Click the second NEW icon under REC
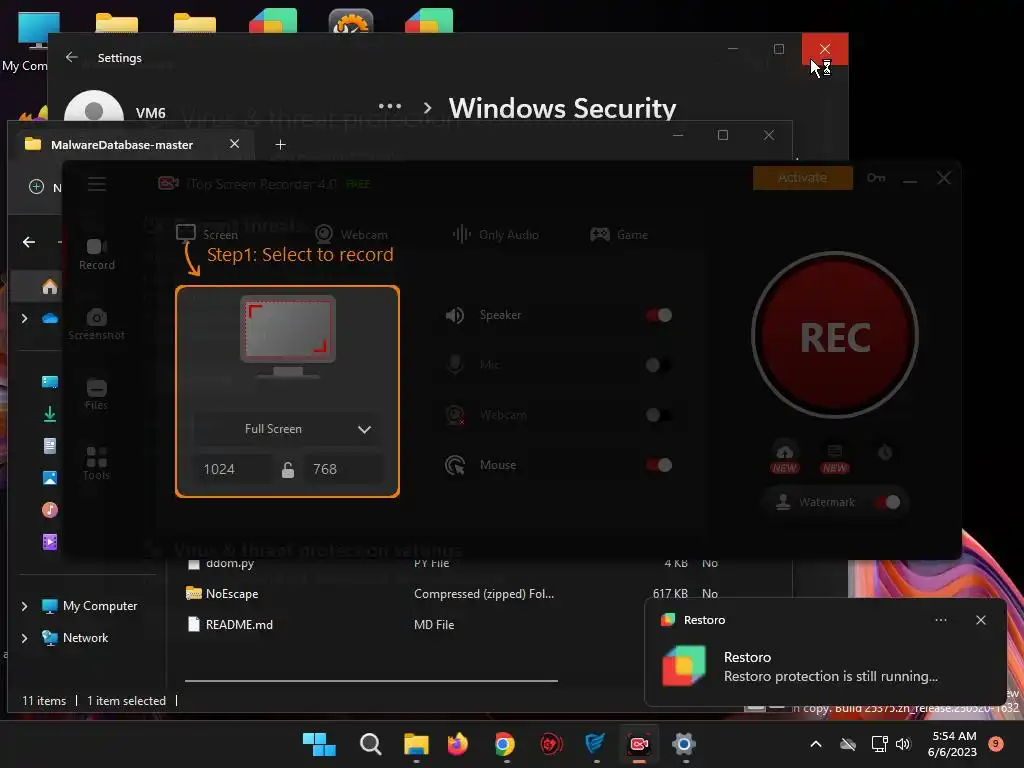1024x768 pixels. pos(835,458)
